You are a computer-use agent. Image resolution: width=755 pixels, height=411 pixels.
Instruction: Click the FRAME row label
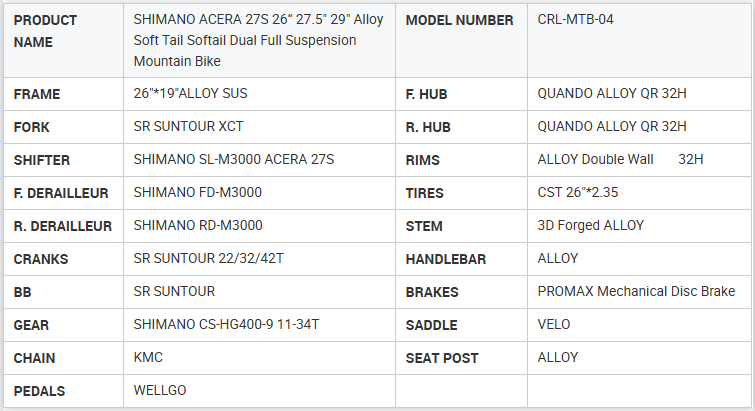(x=37, y=94)
